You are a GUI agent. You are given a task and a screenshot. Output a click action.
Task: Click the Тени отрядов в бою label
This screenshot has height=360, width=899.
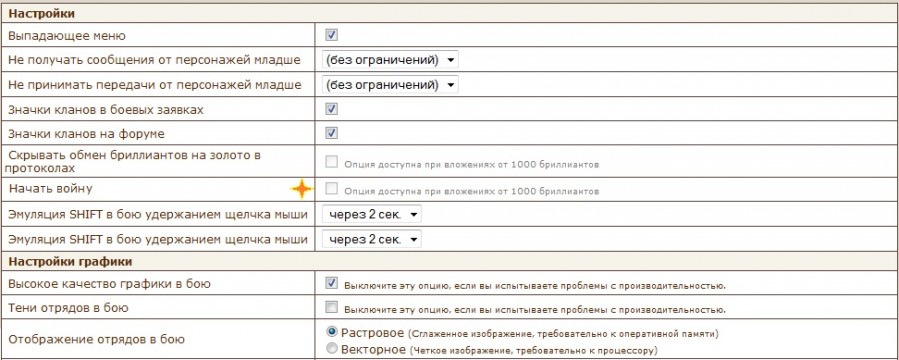[68, 308]
